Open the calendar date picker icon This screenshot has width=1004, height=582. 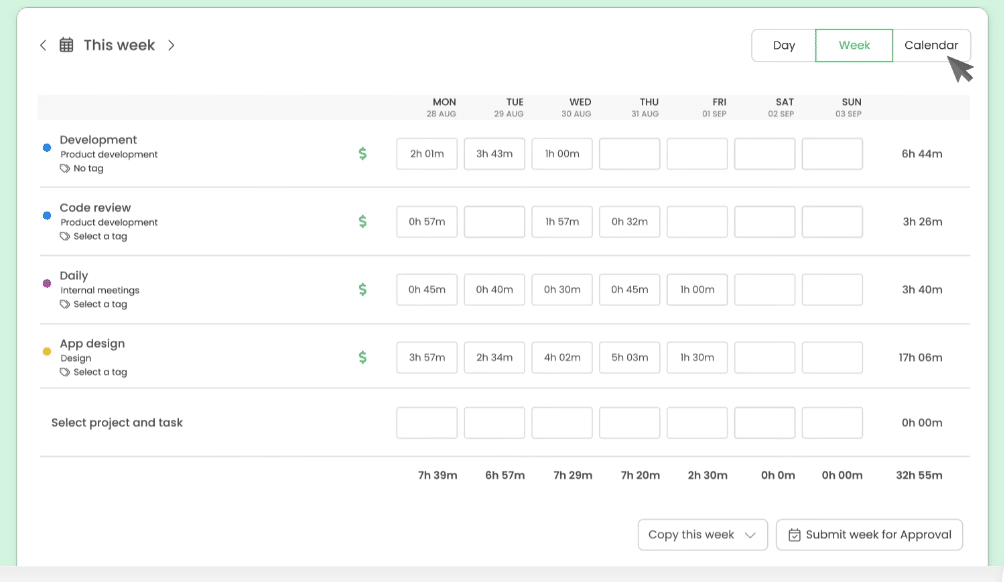(67, 45)
